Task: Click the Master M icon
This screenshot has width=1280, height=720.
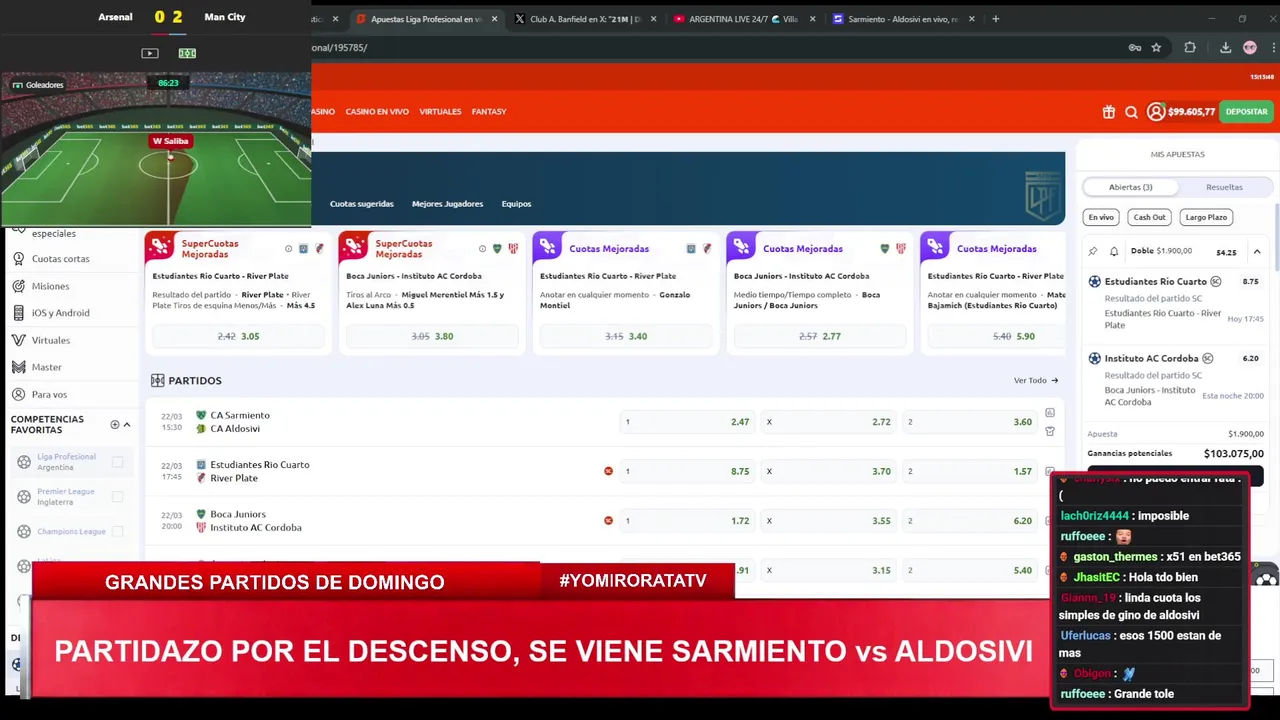Action: click(19, 367)
